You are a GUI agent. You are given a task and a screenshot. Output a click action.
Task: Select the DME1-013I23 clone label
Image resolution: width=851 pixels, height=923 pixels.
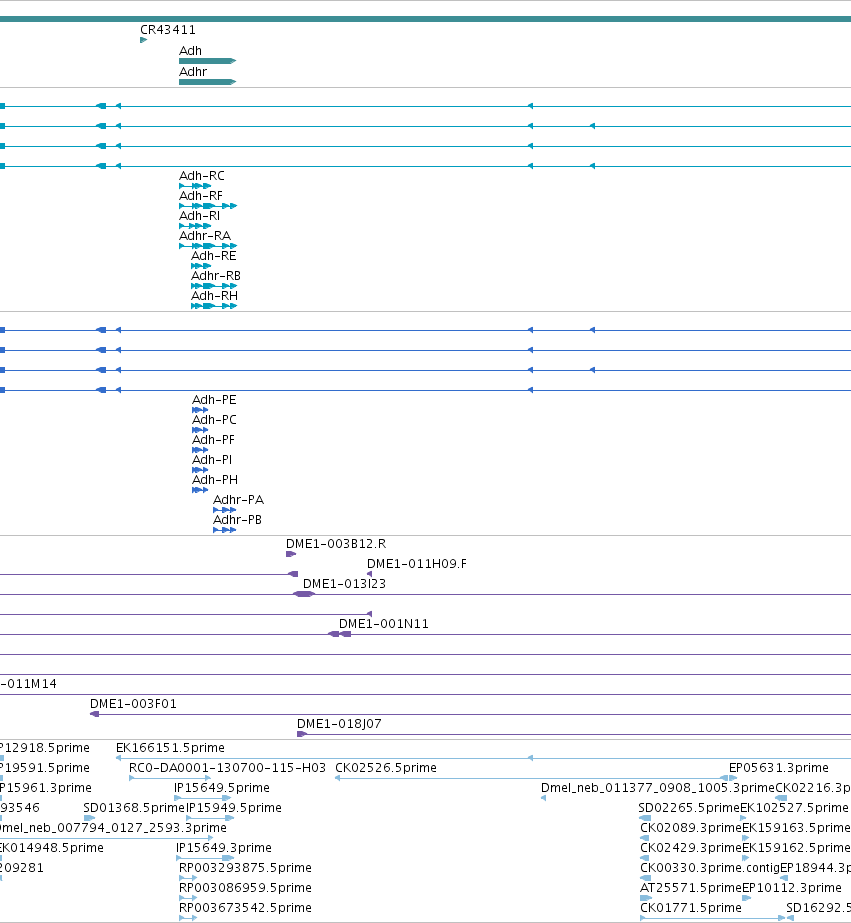click(344, 583)
